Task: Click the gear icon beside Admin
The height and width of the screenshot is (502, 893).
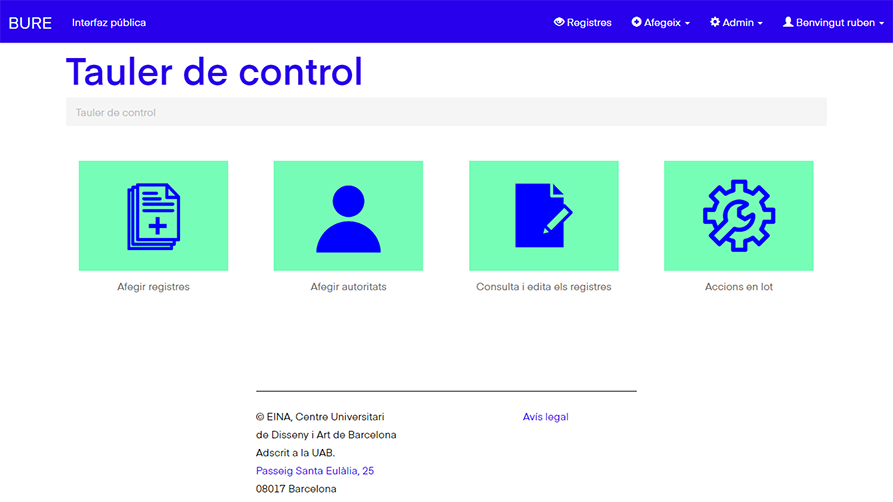Action: coord(715,22)
